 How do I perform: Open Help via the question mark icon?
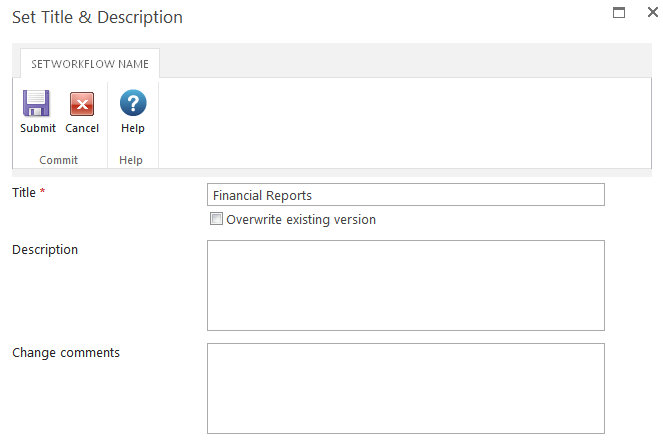click(x=133, y=104)
